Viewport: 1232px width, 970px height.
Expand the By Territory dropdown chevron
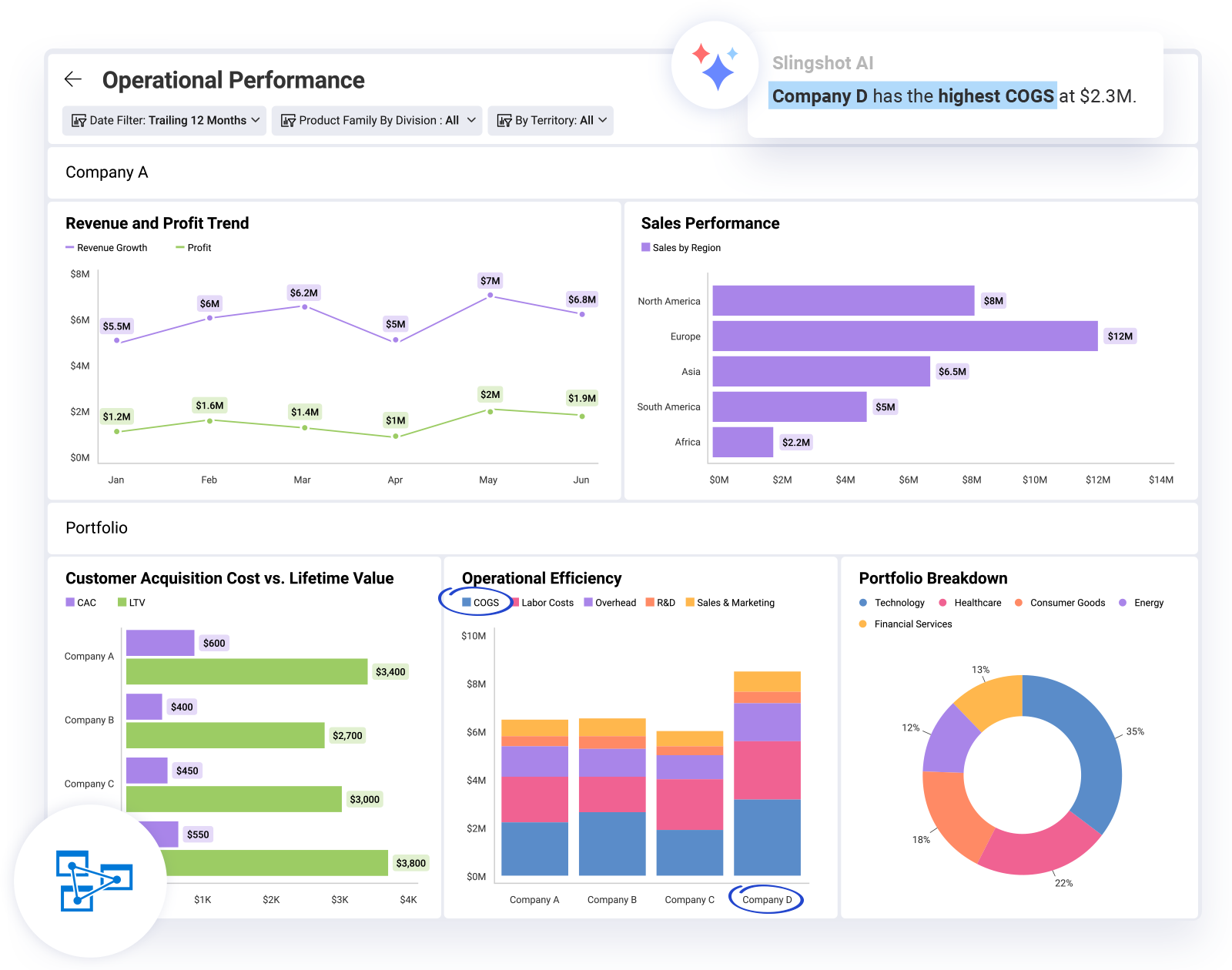click(x=602, y=120)
